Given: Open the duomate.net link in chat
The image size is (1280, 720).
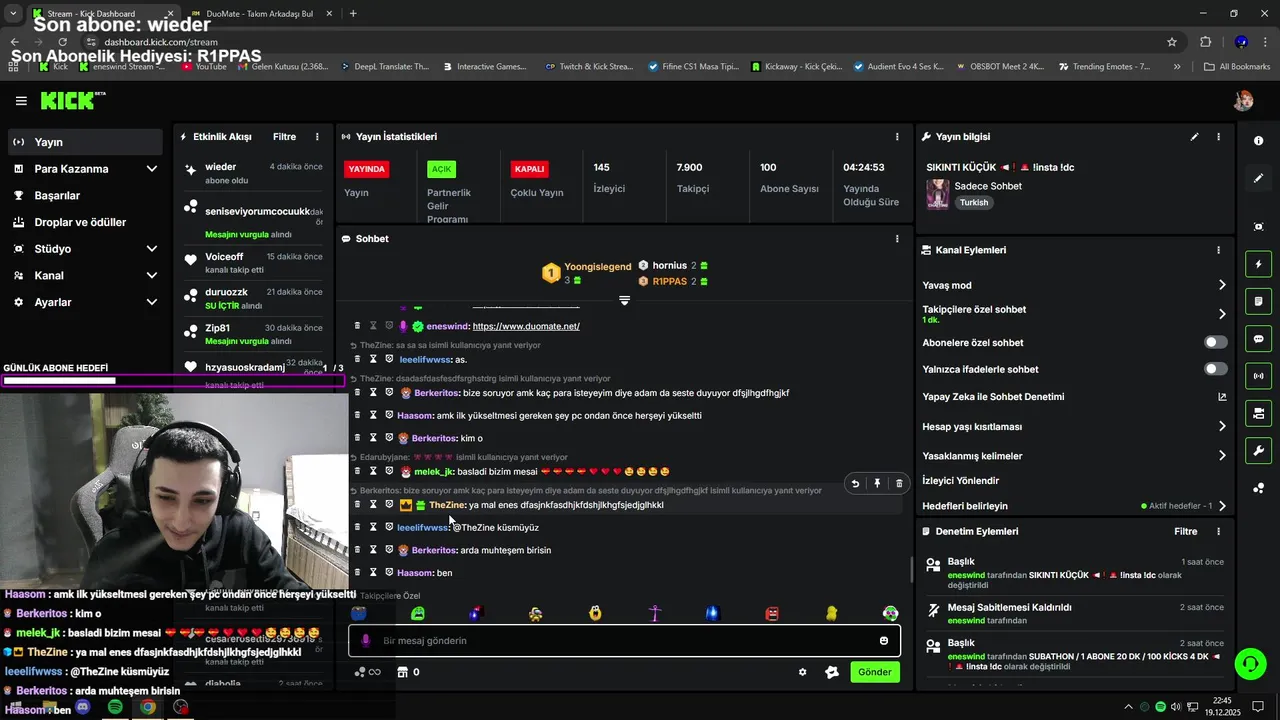Looking at the screenshot, I should tap(526, 326).
